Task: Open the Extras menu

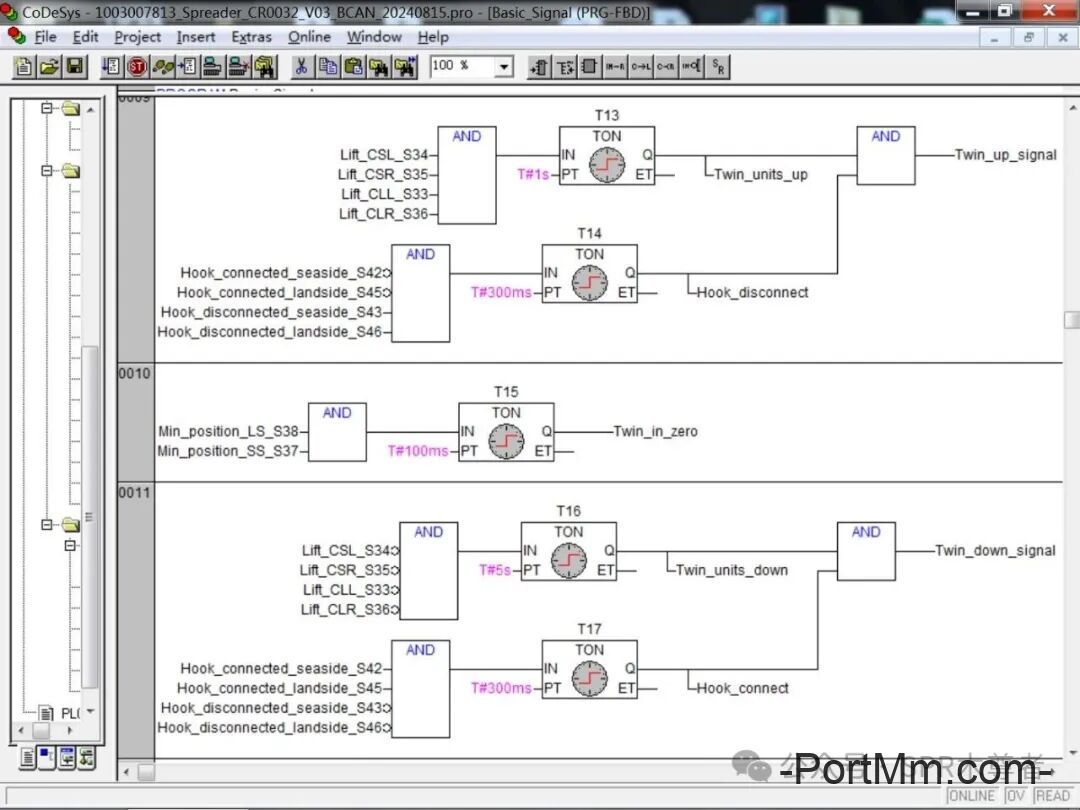Action: click(251, 37)
